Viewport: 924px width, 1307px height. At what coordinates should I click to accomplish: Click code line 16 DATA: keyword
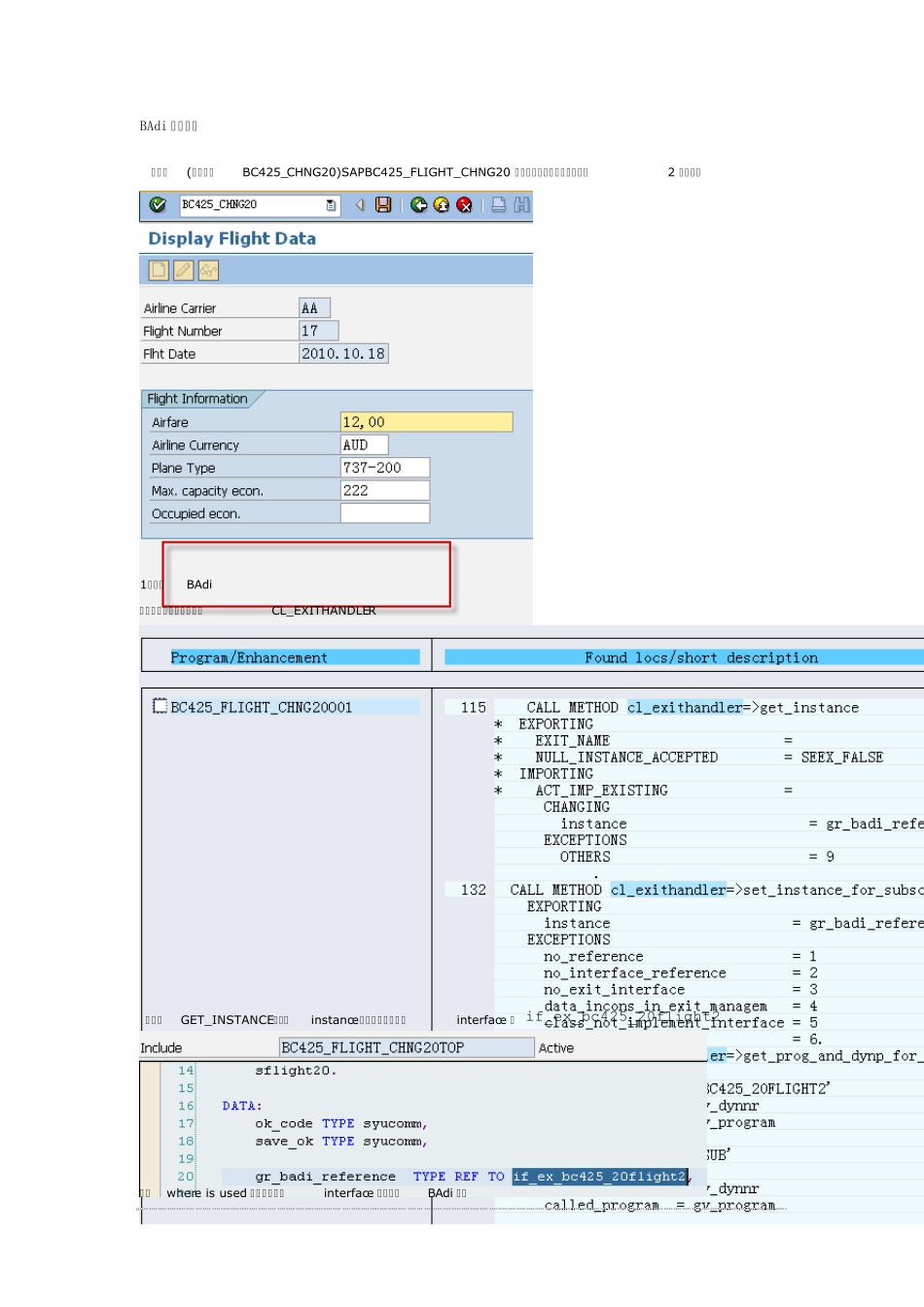click(x=242, y=1106)
